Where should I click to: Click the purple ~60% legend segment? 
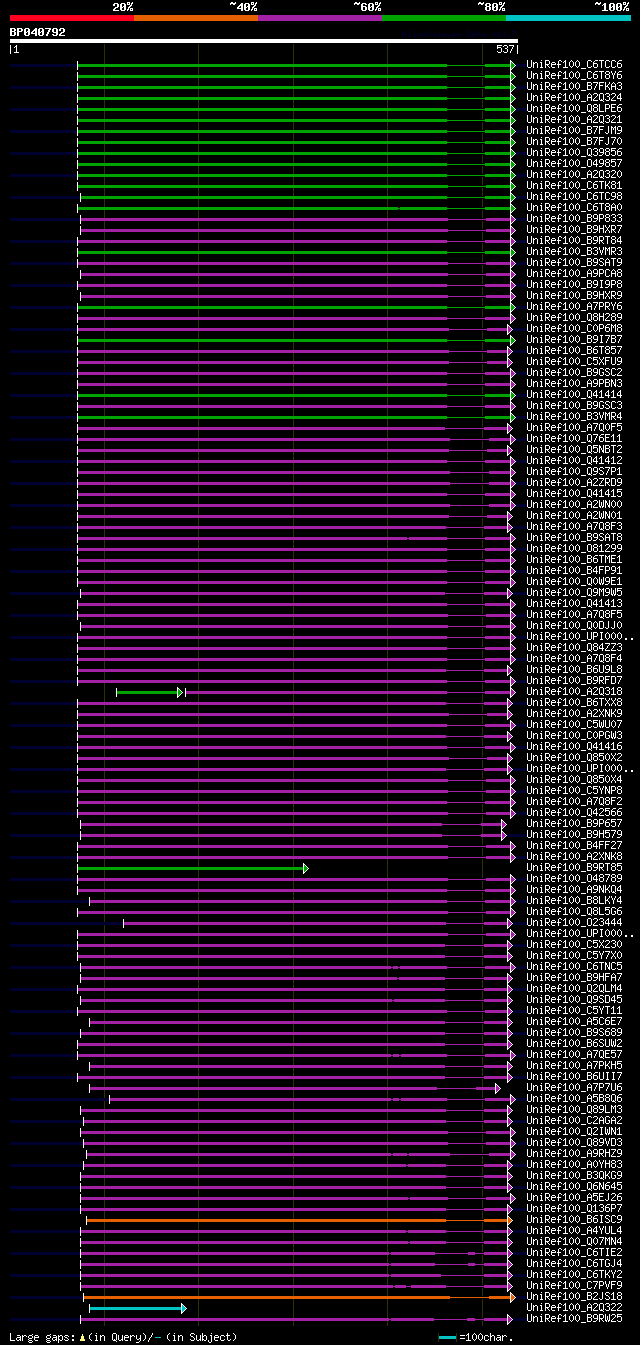319,18
